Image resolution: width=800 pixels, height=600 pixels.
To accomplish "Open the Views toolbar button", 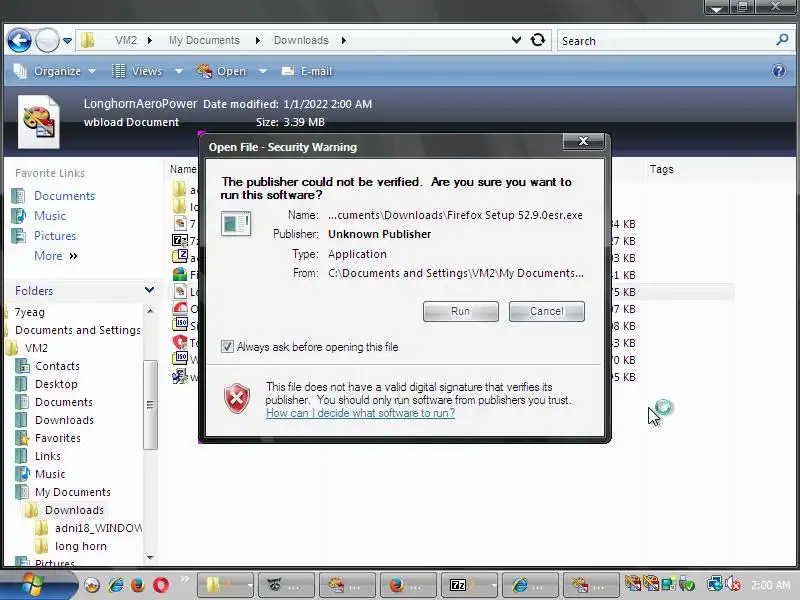I will click(136, 71).
